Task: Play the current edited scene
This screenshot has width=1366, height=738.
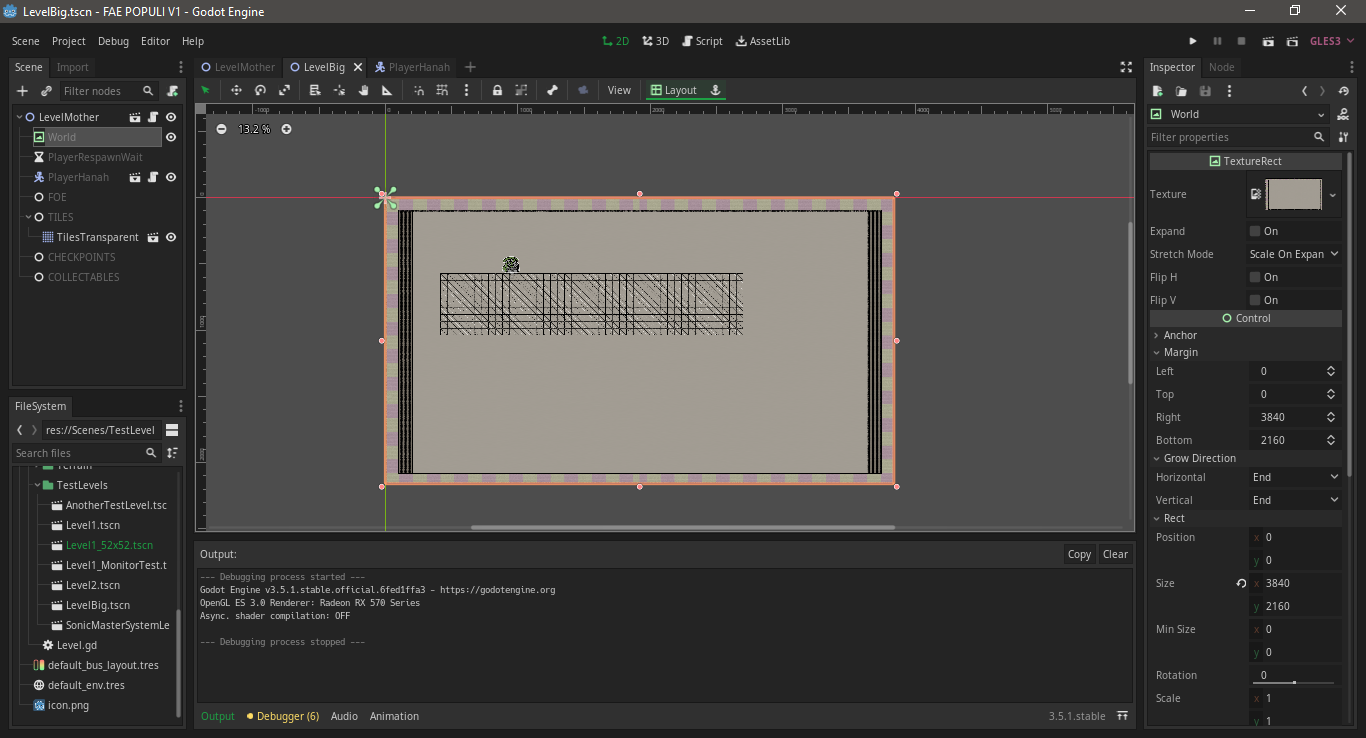Action: (1268, 41)
